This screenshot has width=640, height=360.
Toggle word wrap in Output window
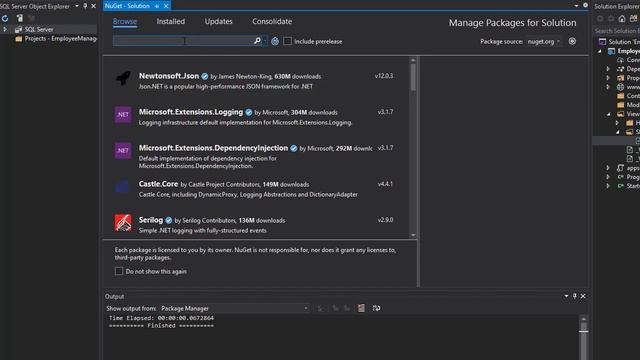coord(376,308)
